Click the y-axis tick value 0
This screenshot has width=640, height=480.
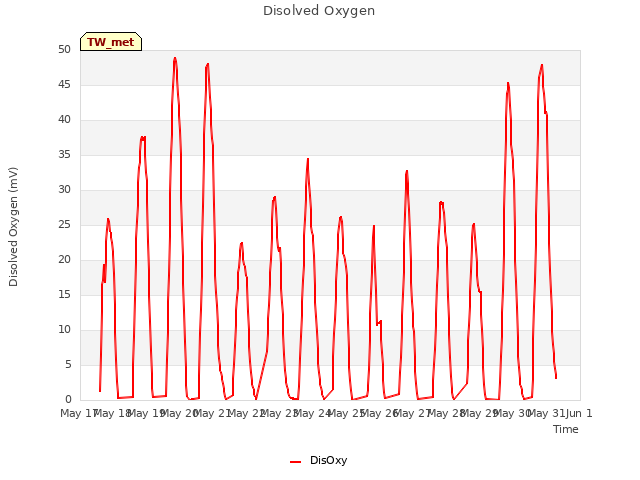coord(68,400)
